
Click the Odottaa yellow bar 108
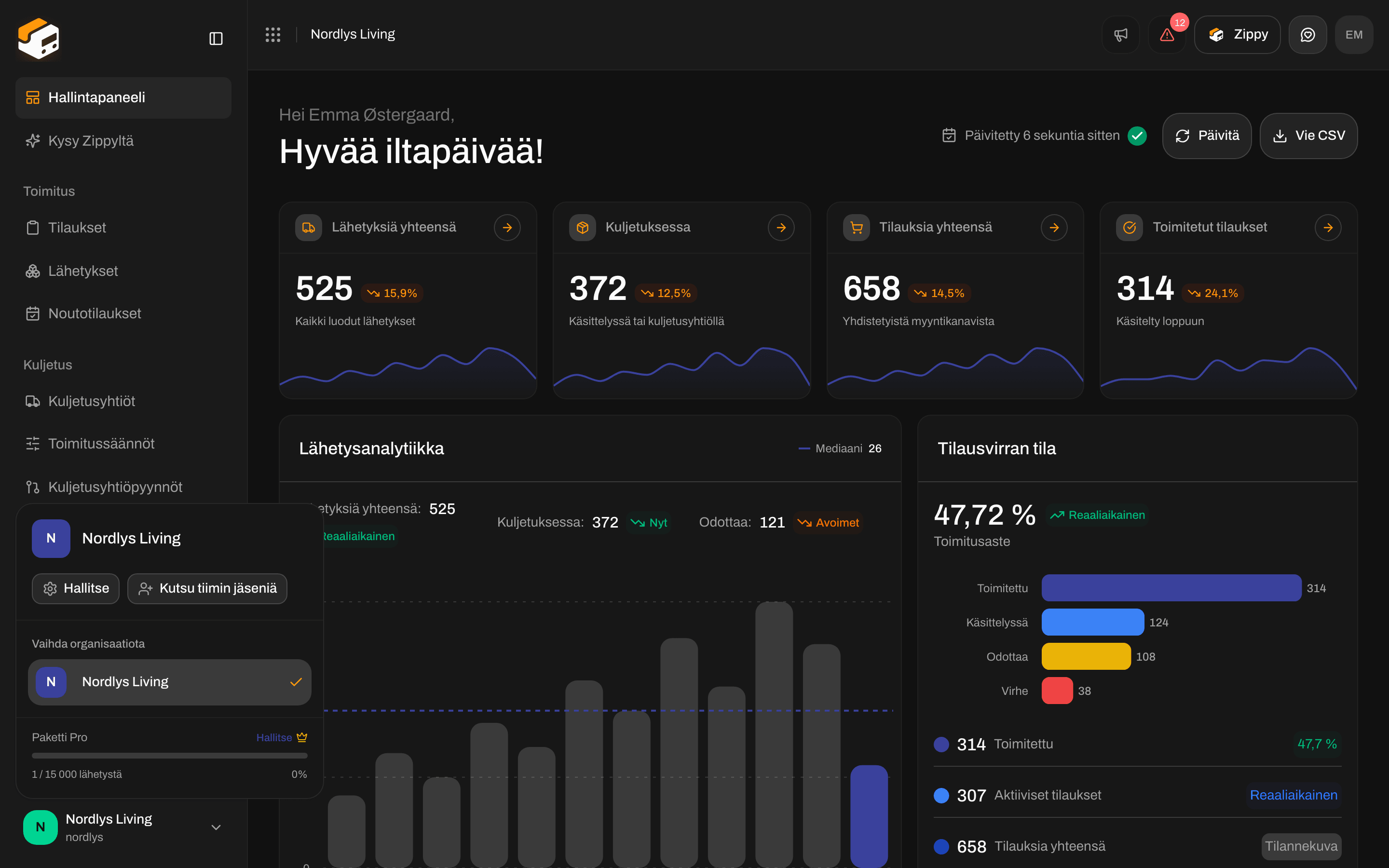coord(1086,656)
